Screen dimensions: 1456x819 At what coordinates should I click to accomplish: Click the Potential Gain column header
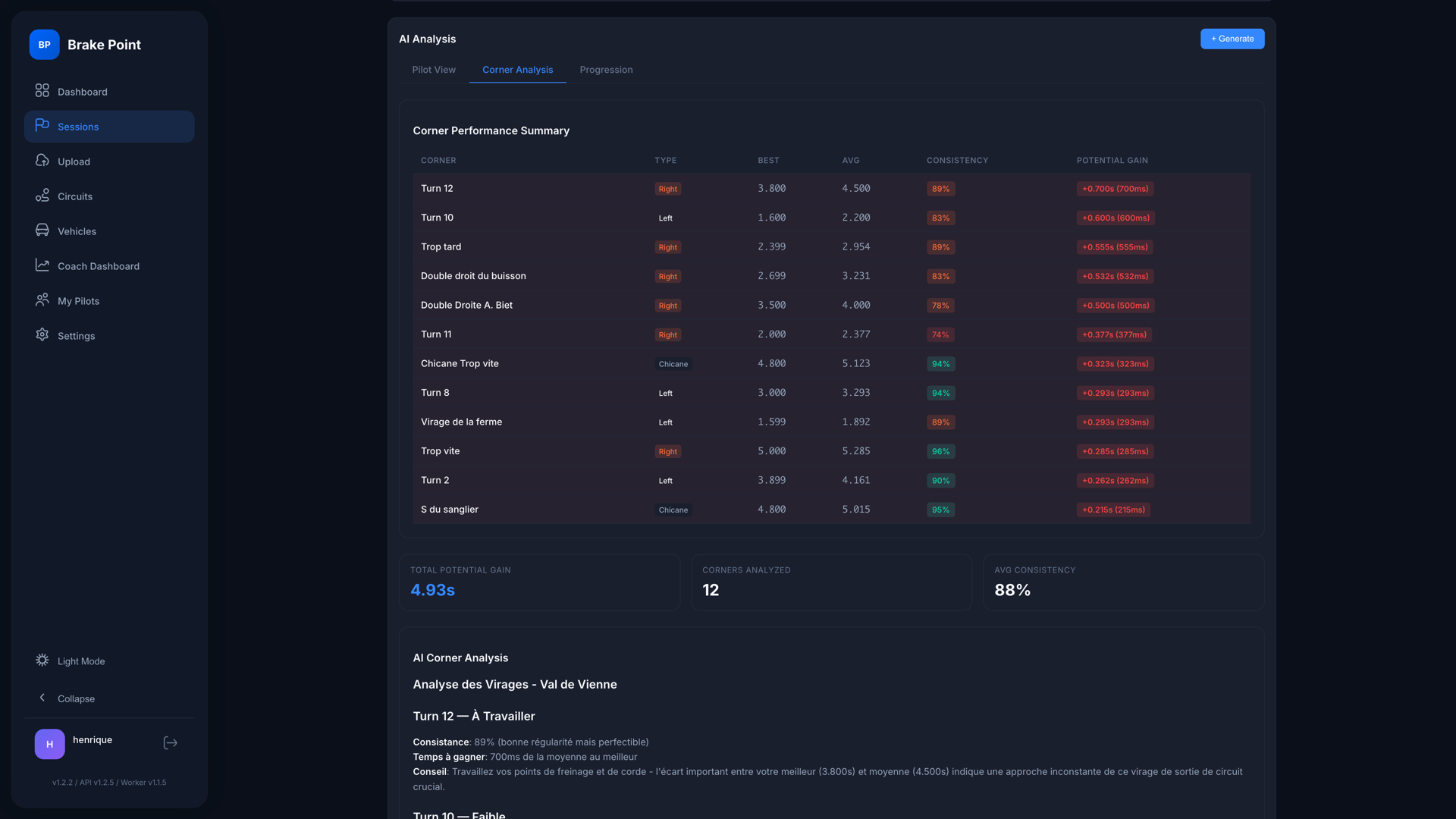[1112, 161]
